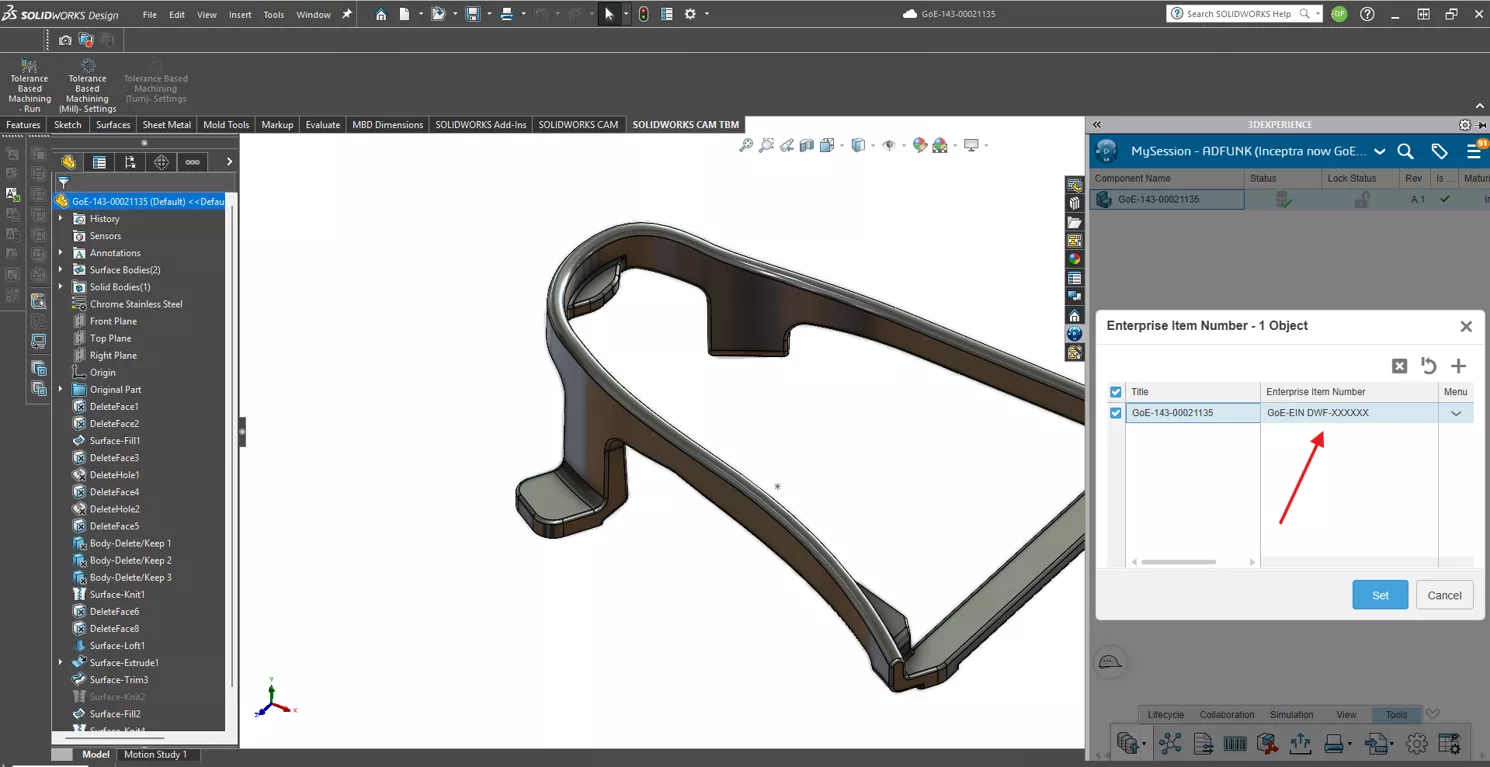Select the Body-Delete/Keep 2 feature
This screenshot has height=767, width=1490.
pyautogui.click(x=130, y=560)
